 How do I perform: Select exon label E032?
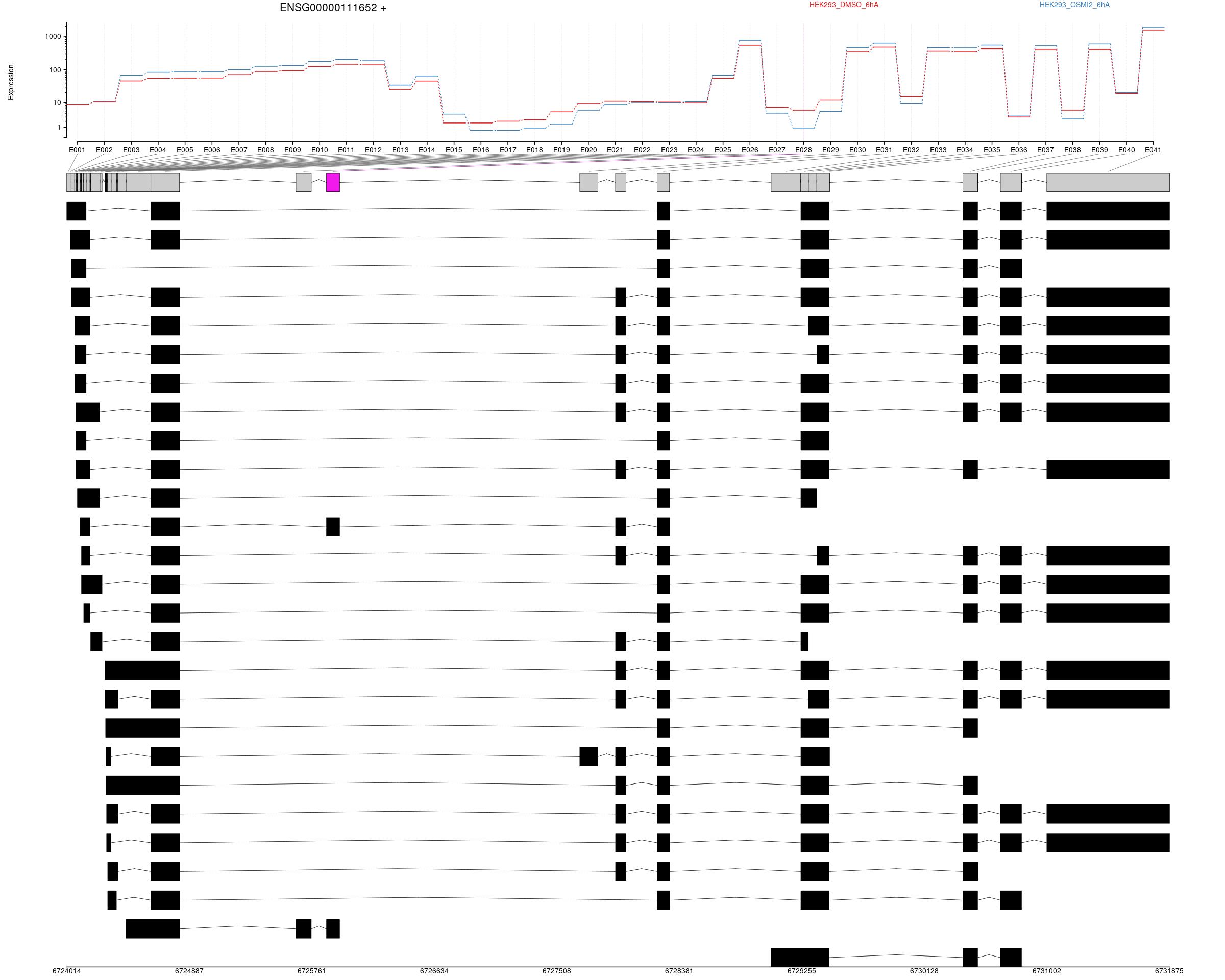[x=912, y=150]
